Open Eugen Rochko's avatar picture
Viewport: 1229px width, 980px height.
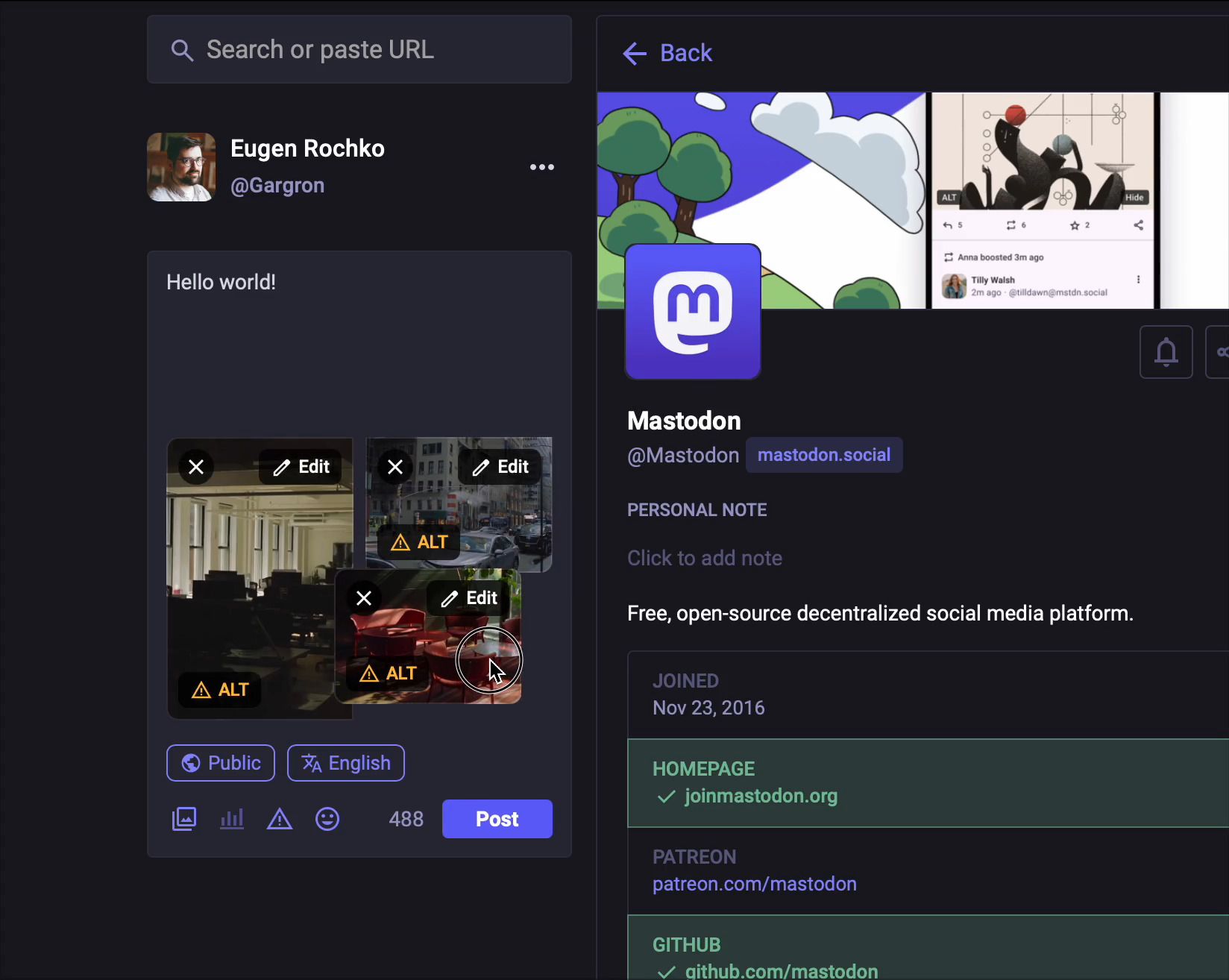(181, 167)
